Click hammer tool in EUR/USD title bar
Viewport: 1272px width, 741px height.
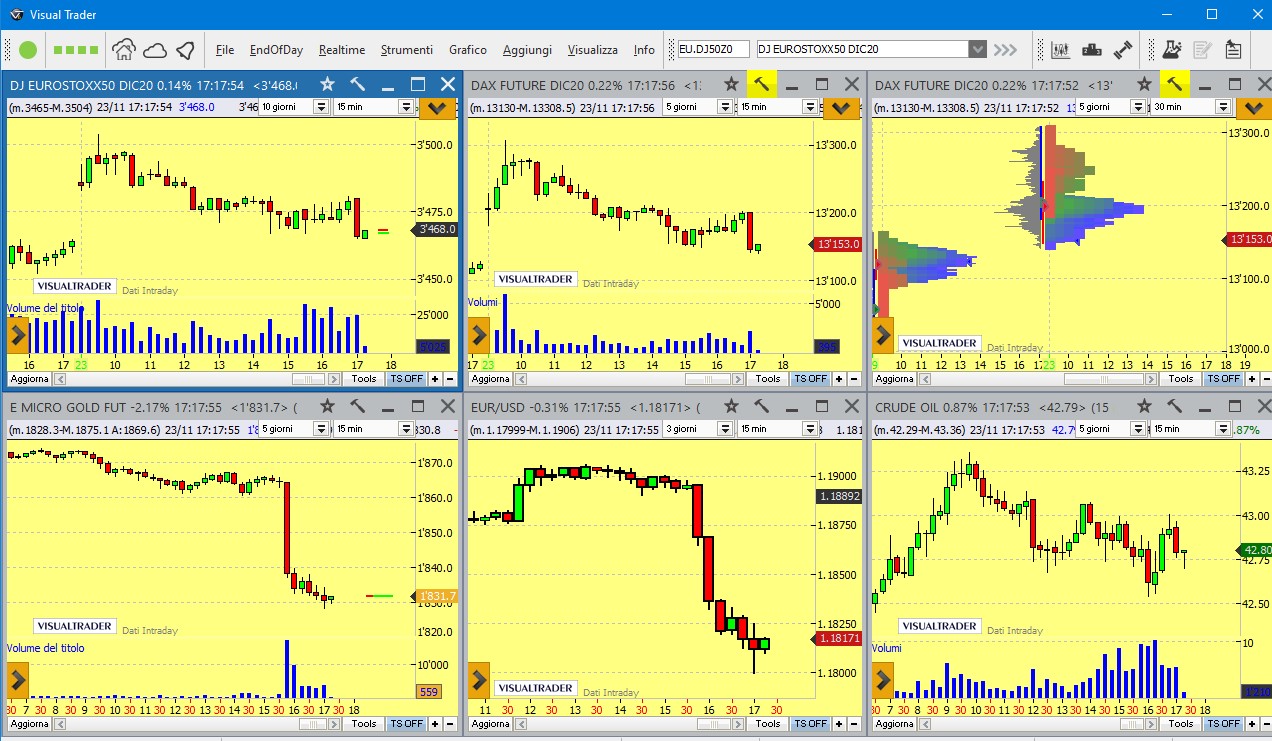tap(761, 407)
